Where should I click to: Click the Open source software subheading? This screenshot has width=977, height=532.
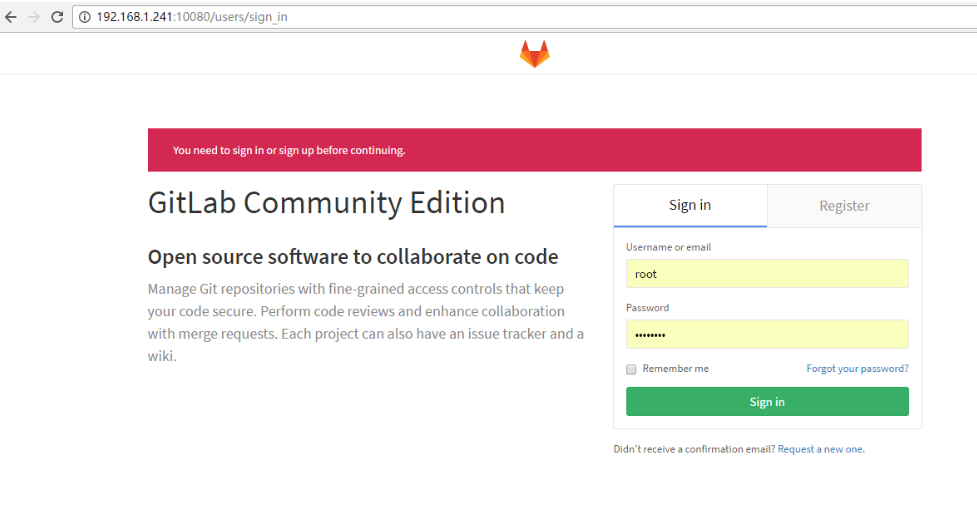pos(353,257)
